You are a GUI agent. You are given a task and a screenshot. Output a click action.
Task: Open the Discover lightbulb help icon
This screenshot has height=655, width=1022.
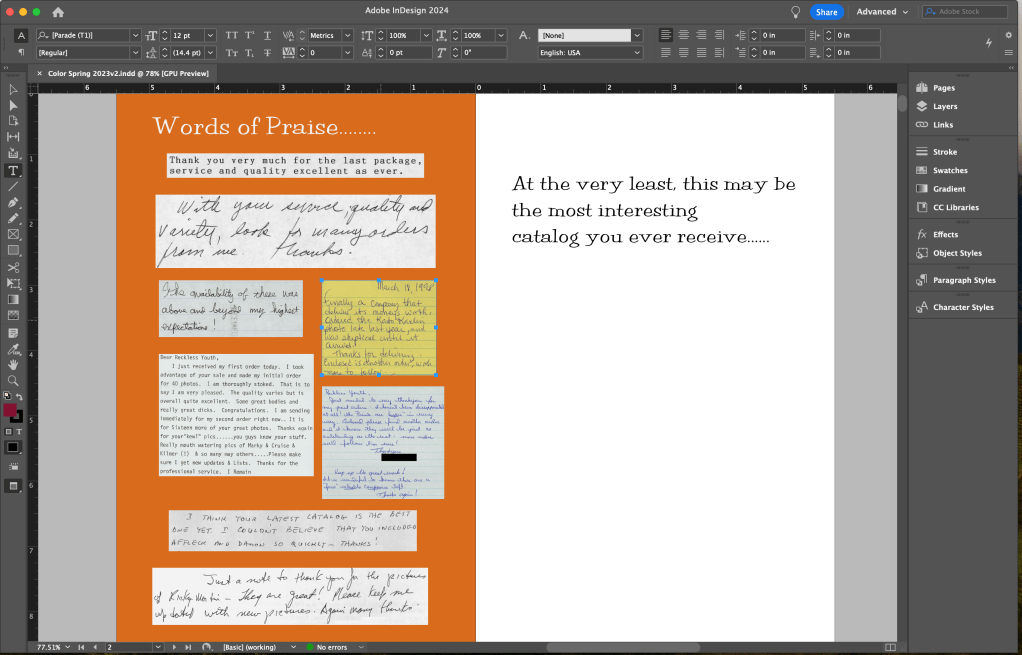tap(795, 12)
